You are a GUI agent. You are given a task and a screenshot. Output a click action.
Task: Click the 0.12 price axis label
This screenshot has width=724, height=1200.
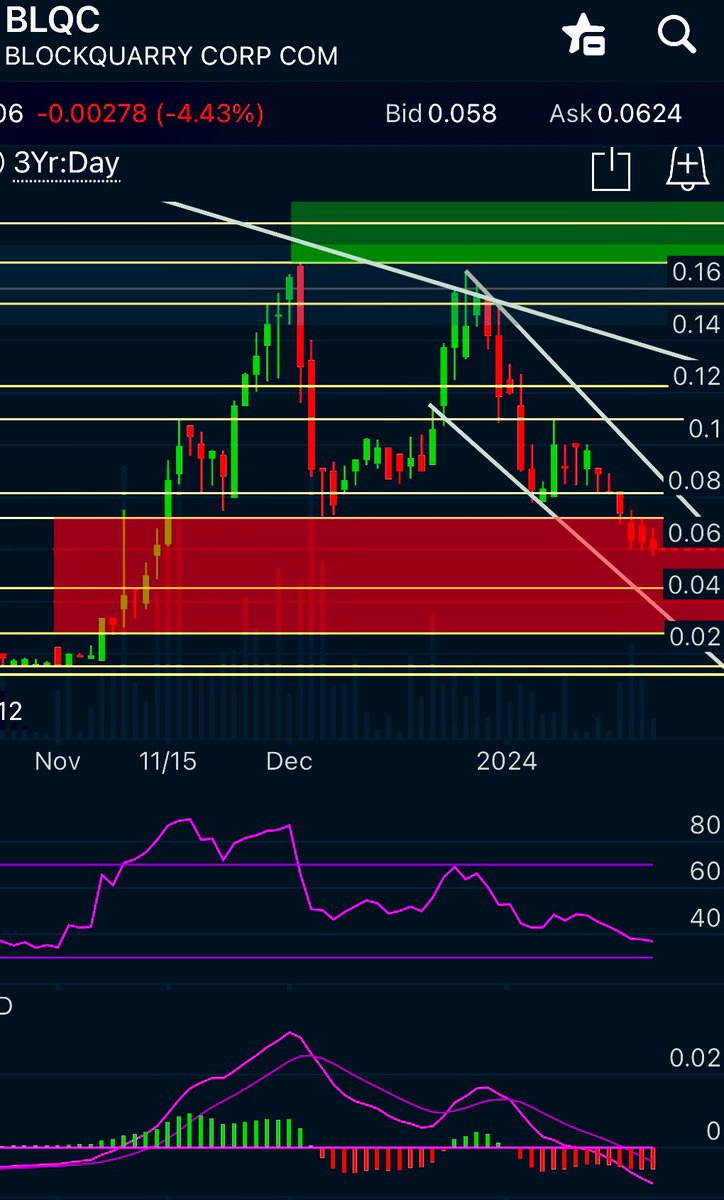(696, 376)
